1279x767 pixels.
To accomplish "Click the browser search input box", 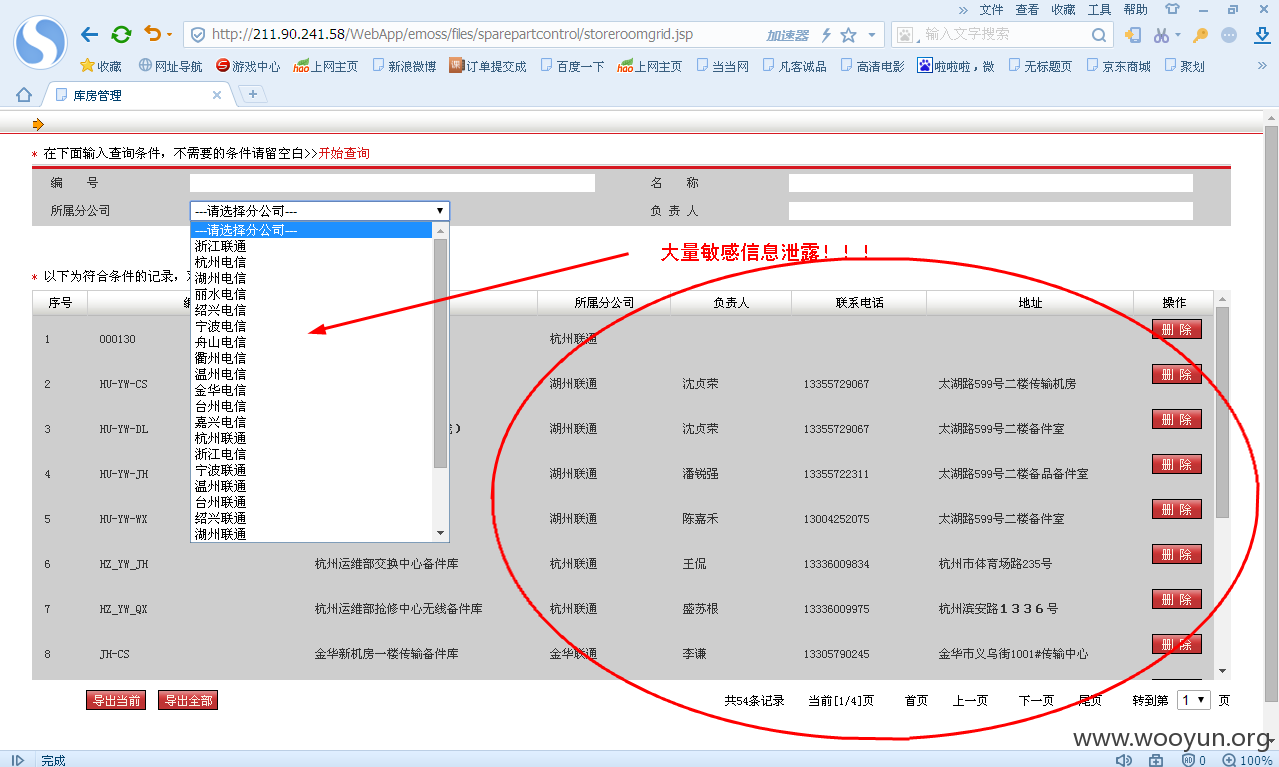I will [x=1003, y=35].
